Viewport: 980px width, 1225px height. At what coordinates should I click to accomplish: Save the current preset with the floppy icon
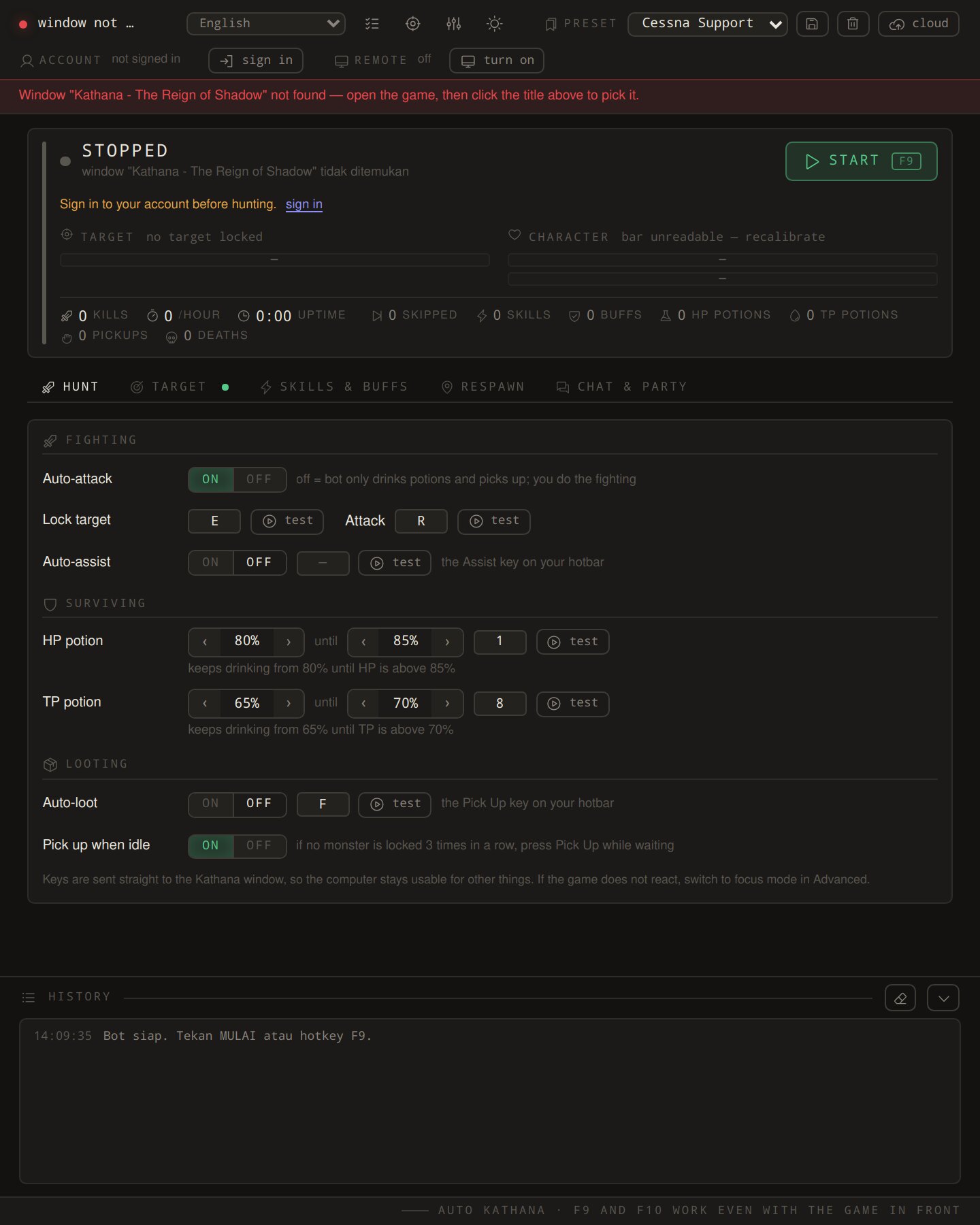812,24
